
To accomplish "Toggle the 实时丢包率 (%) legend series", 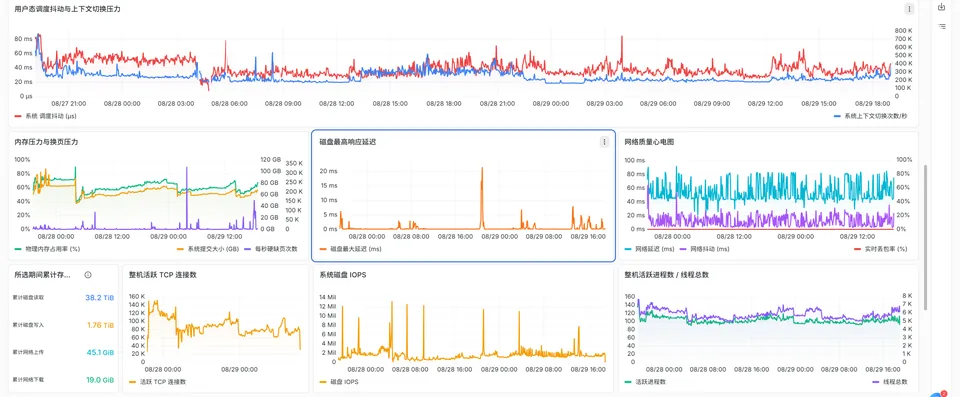I will (x=880, y=249).
